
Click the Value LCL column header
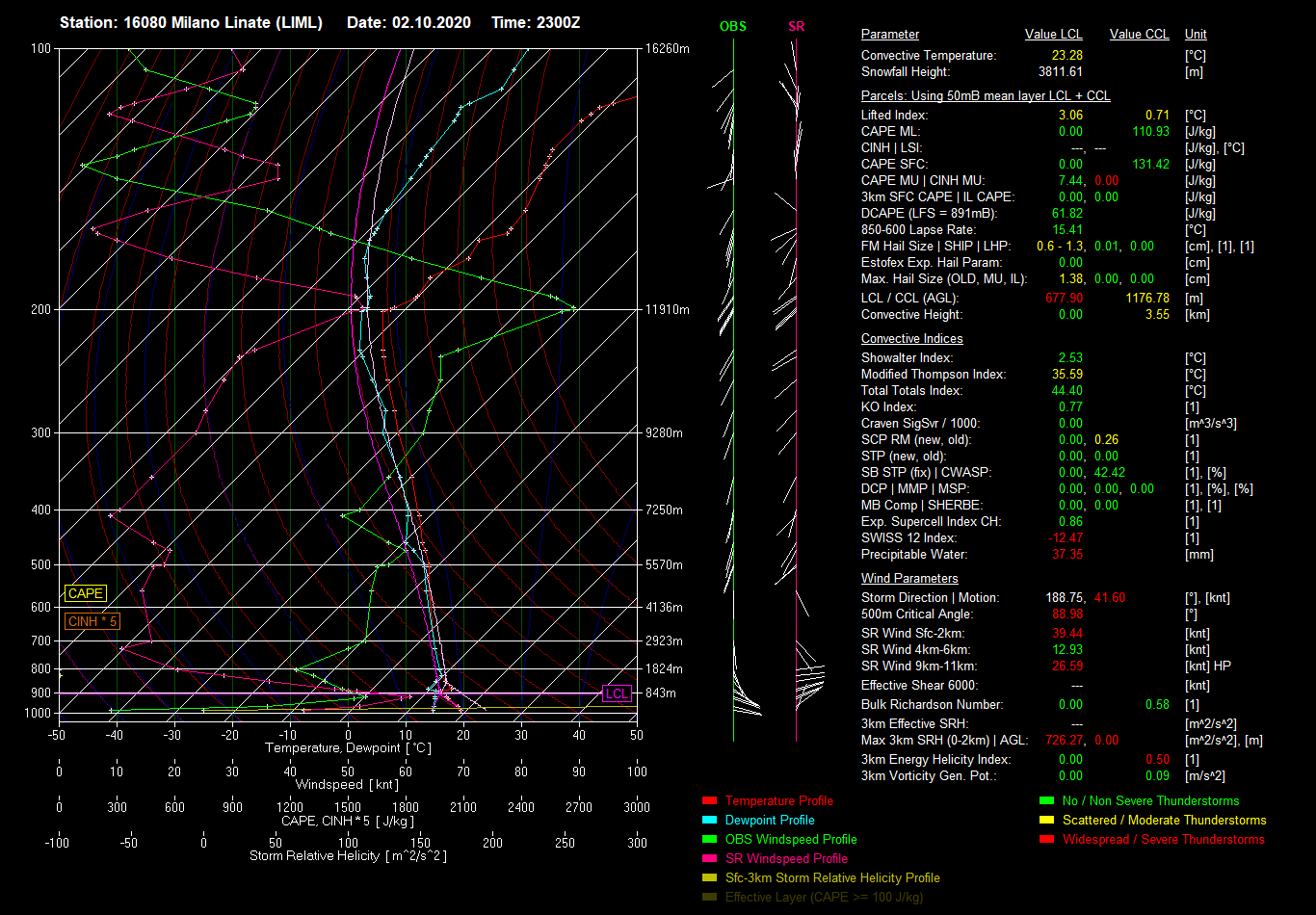tap(1053, 35)
